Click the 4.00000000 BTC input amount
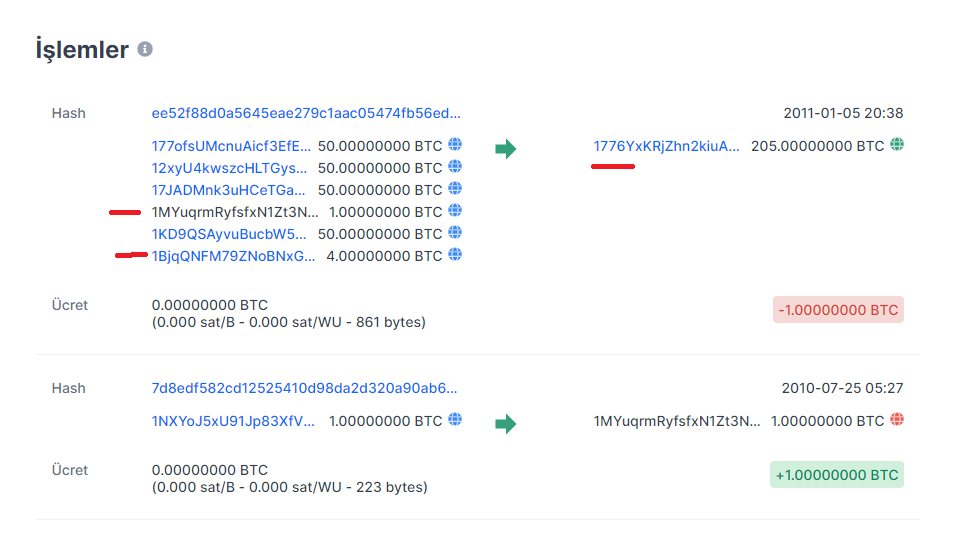Viewport: 972px width, 538px height. click(x=384, y=256)
